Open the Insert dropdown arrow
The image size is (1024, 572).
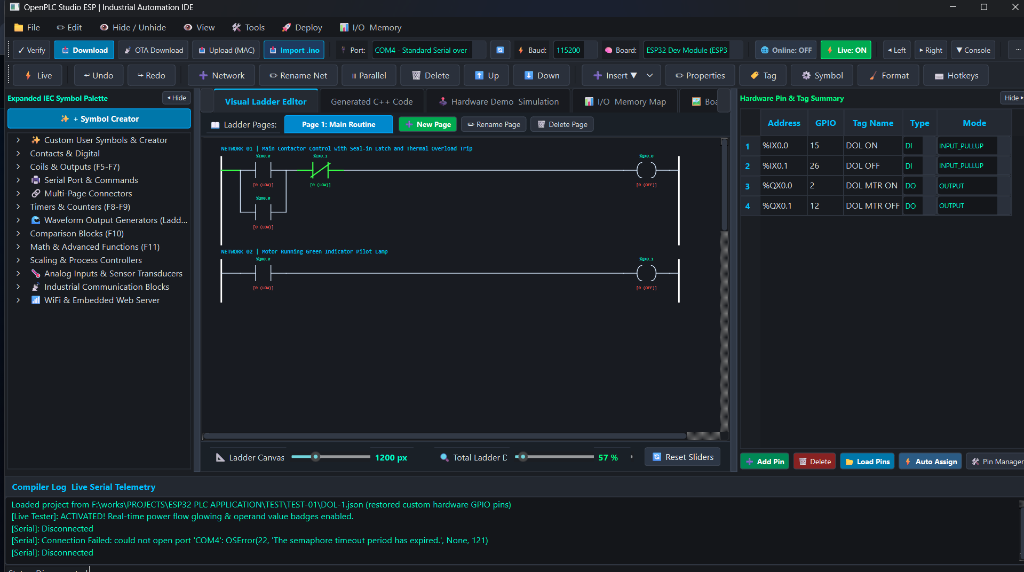(649, 76)
